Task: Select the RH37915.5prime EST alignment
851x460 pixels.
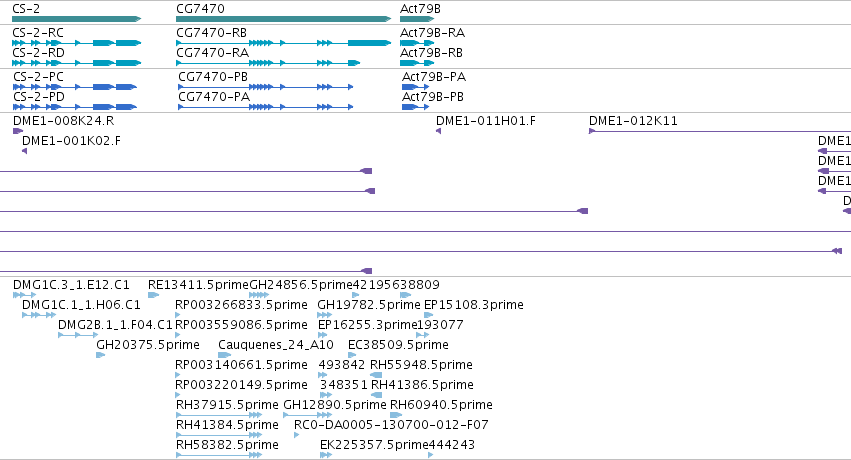Action: [x=219, y=415]
